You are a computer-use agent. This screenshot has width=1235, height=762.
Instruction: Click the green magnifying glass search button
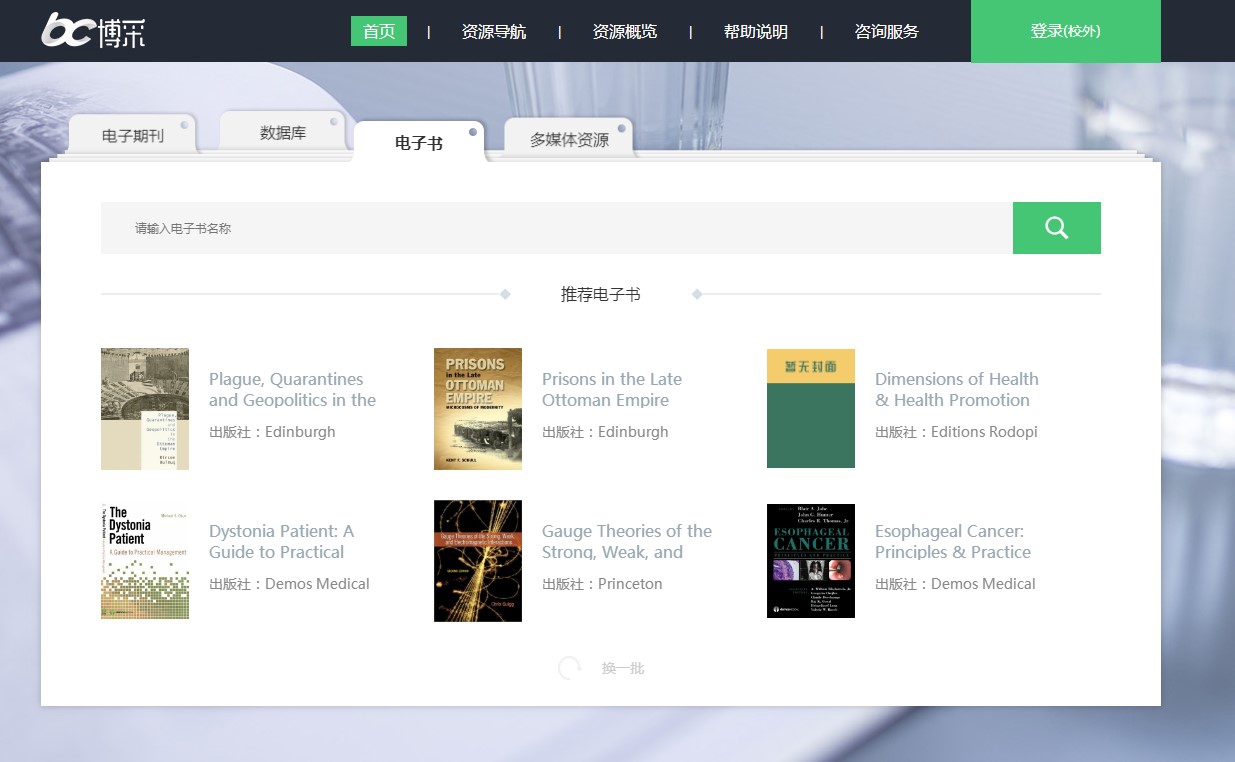click(1056, 228)
